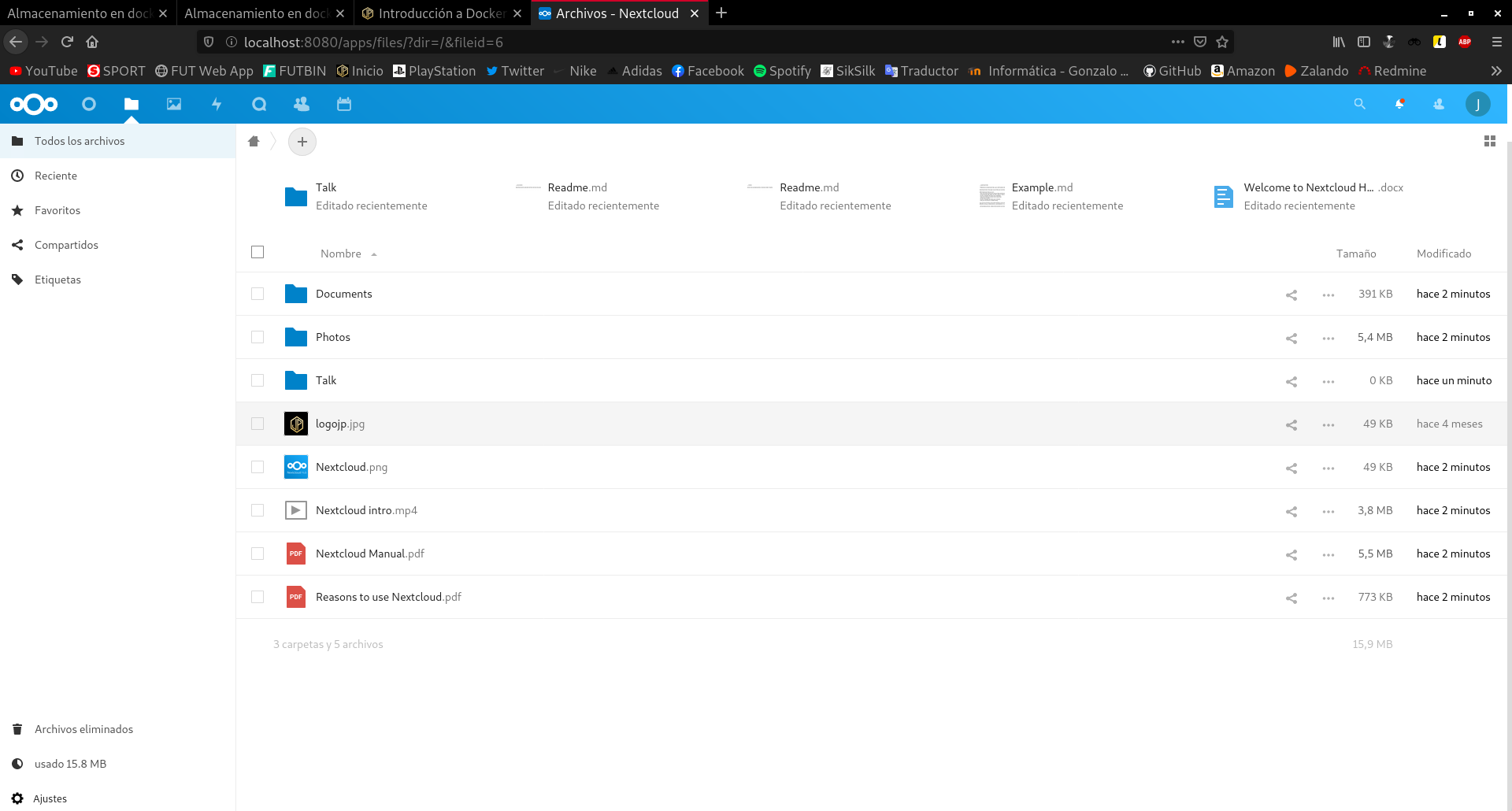This screenshot has width=1512, height=811.
Task: Tick the logojp.jpg checkbox
Action: 258,424
